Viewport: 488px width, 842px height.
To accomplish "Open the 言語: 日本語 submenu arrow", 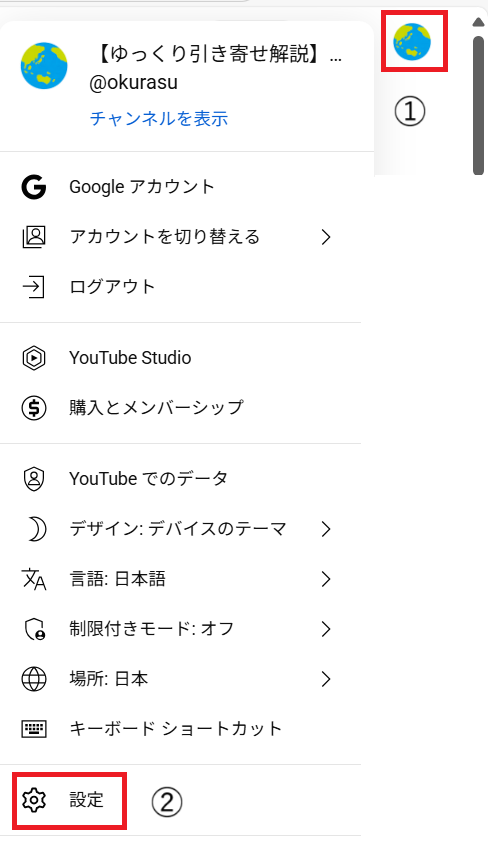I will pyautogui.click(x=326, y=579).
